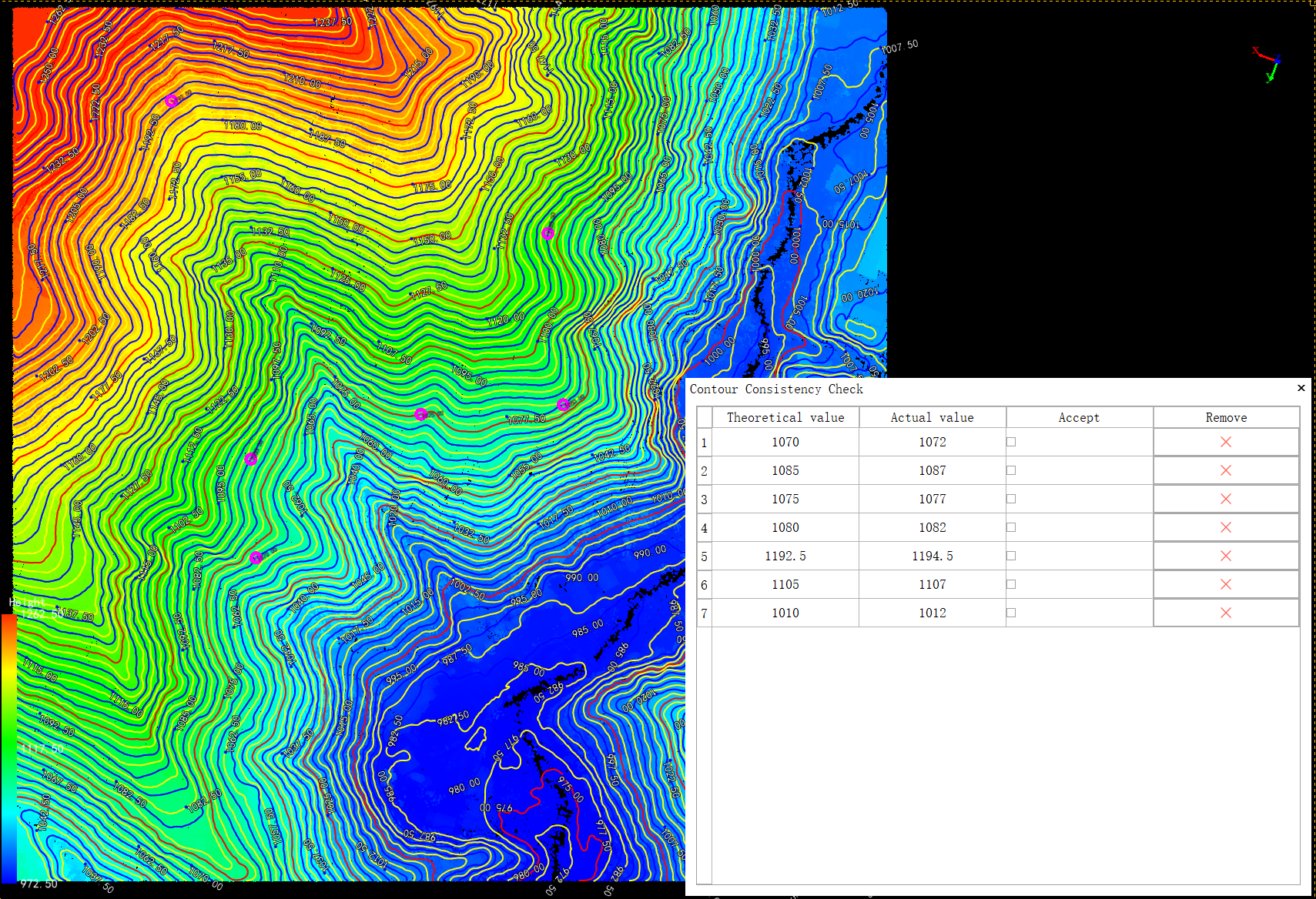Click the Actual value column header
This screenshot has width=1316, height=899.
(933, 417)
